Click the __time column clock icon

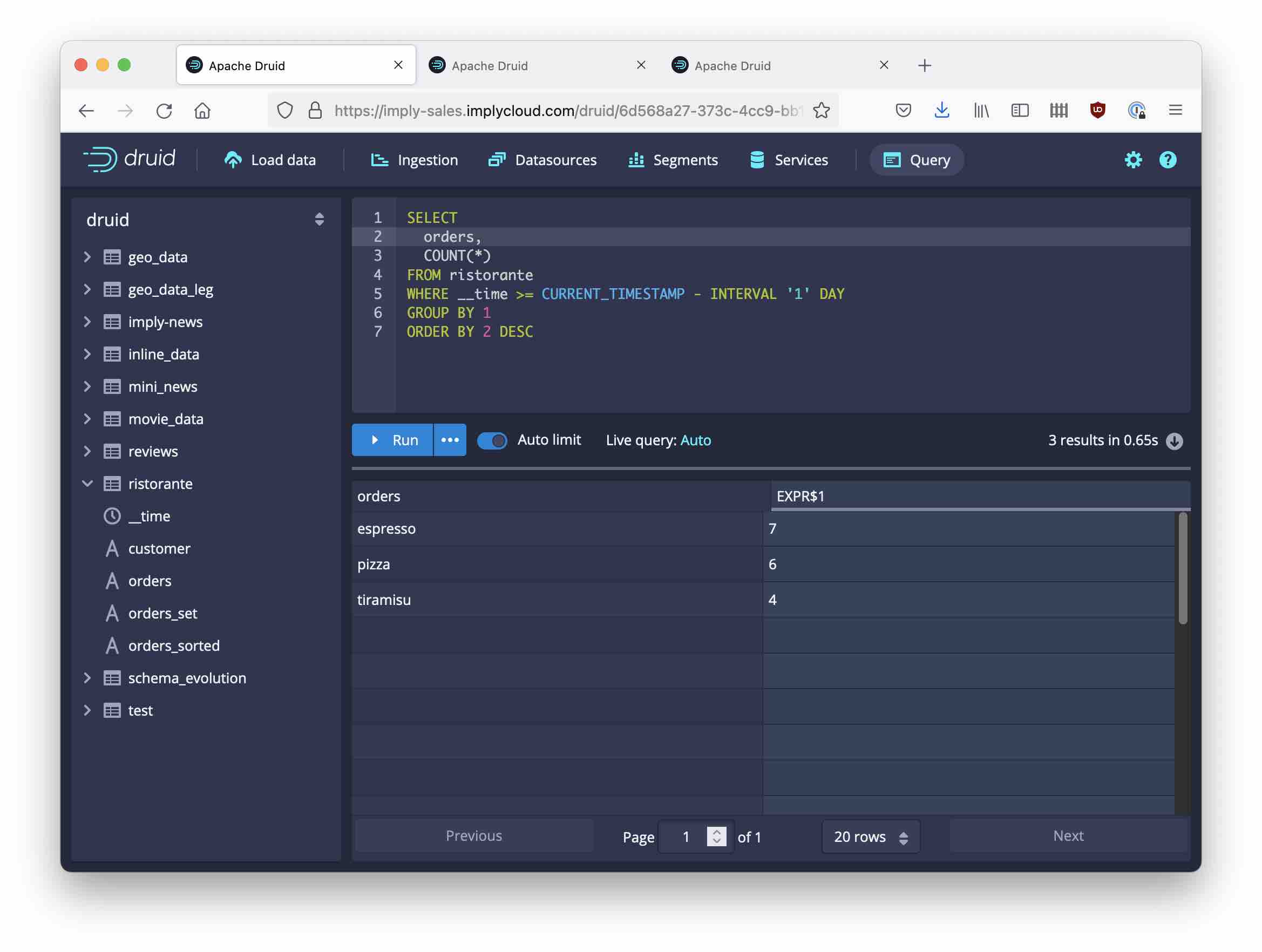[112, 516]
